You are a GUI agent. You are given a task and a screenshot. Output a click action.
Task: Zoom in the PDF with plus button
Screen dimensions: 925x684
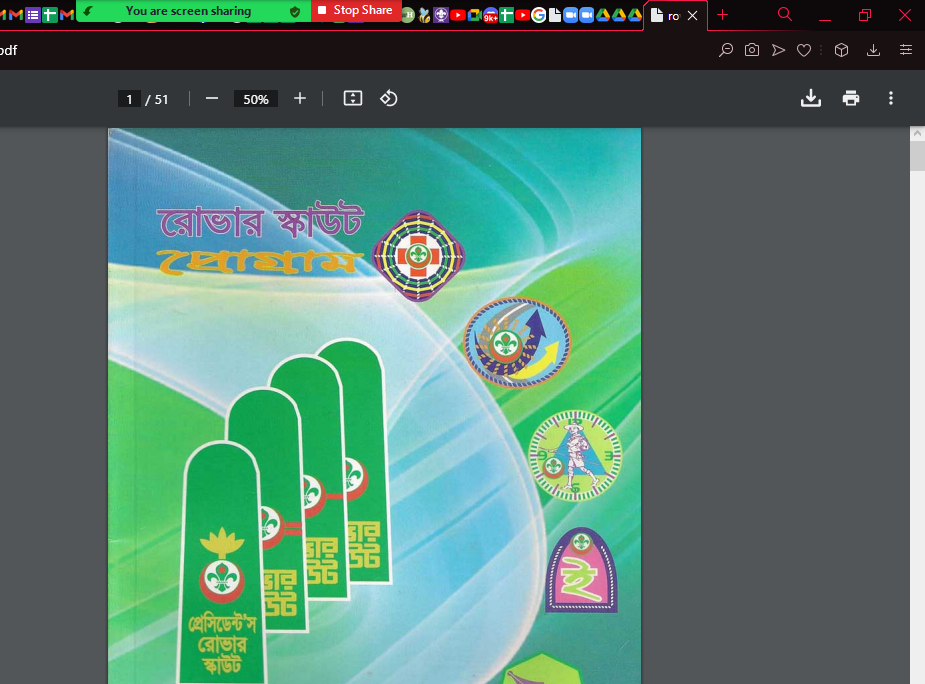point(300,98)
